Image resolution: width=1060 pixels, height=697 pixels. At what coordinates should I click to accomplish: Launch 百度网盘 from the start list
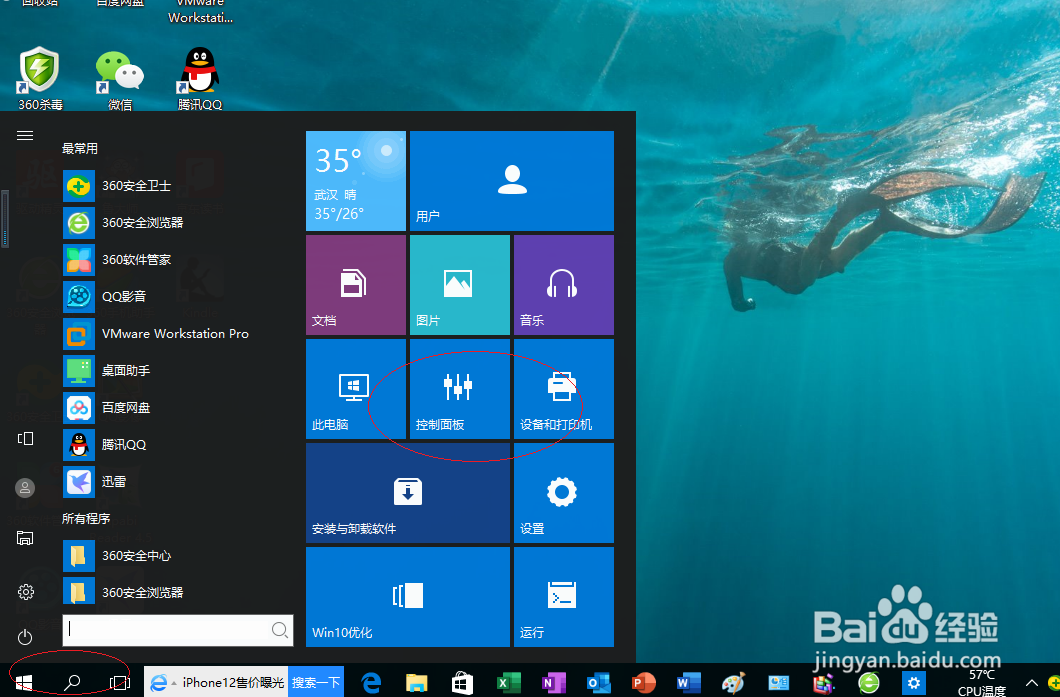click(x=176, y=408)
